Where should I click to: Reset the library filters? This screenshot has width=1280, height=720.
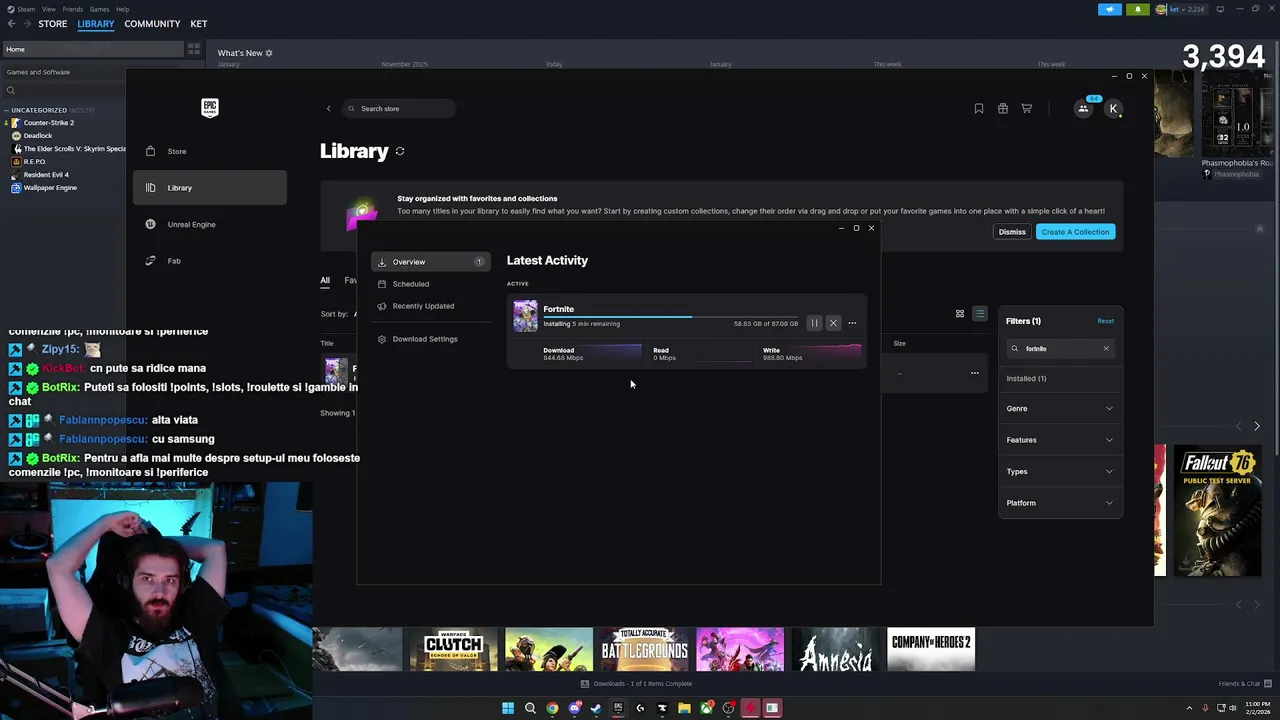click(x=1105, y=321)
